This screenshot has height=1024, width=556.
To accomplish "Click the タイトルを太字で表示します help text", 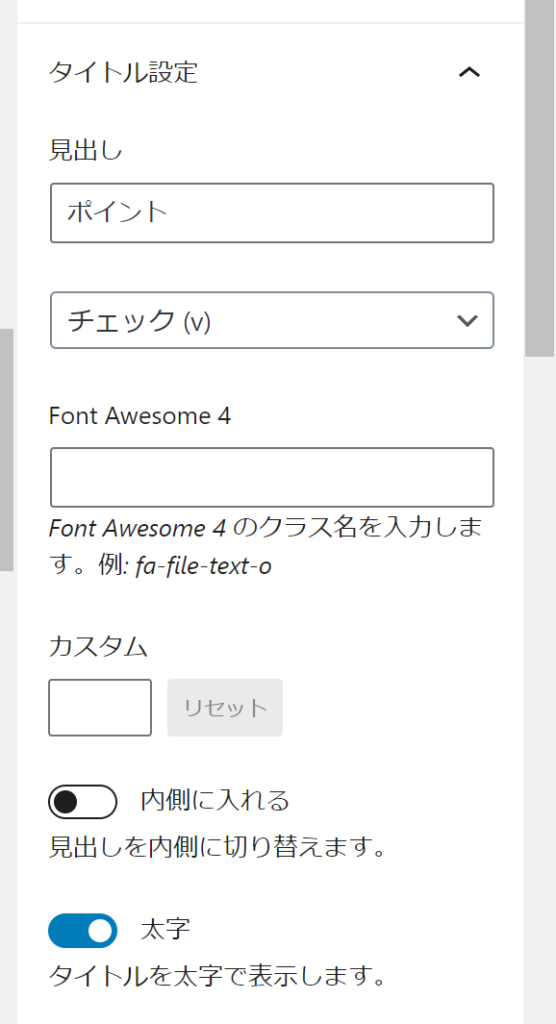I will pyautogui.click(x=218, y=976).
